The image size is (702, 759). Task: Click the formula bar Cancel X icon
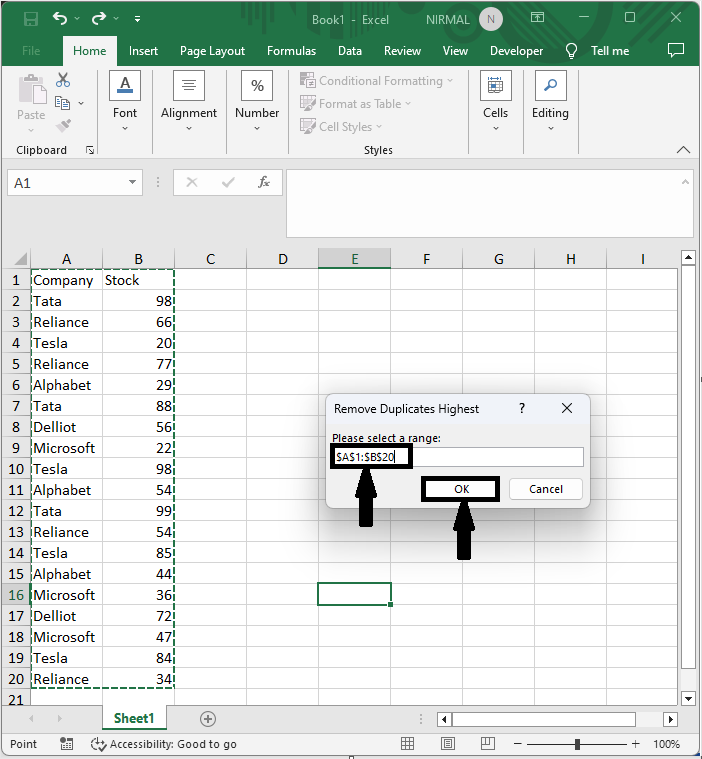[x=192, y=182]
